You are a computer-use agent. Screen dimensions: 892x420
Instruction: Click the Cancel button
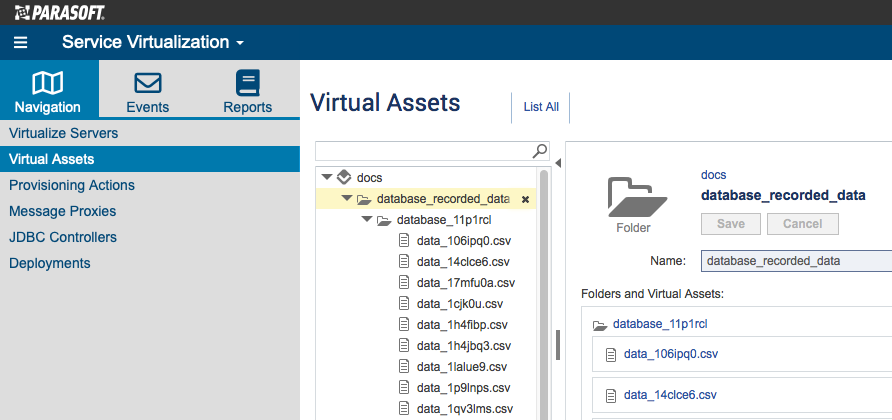tap(803, 224)
